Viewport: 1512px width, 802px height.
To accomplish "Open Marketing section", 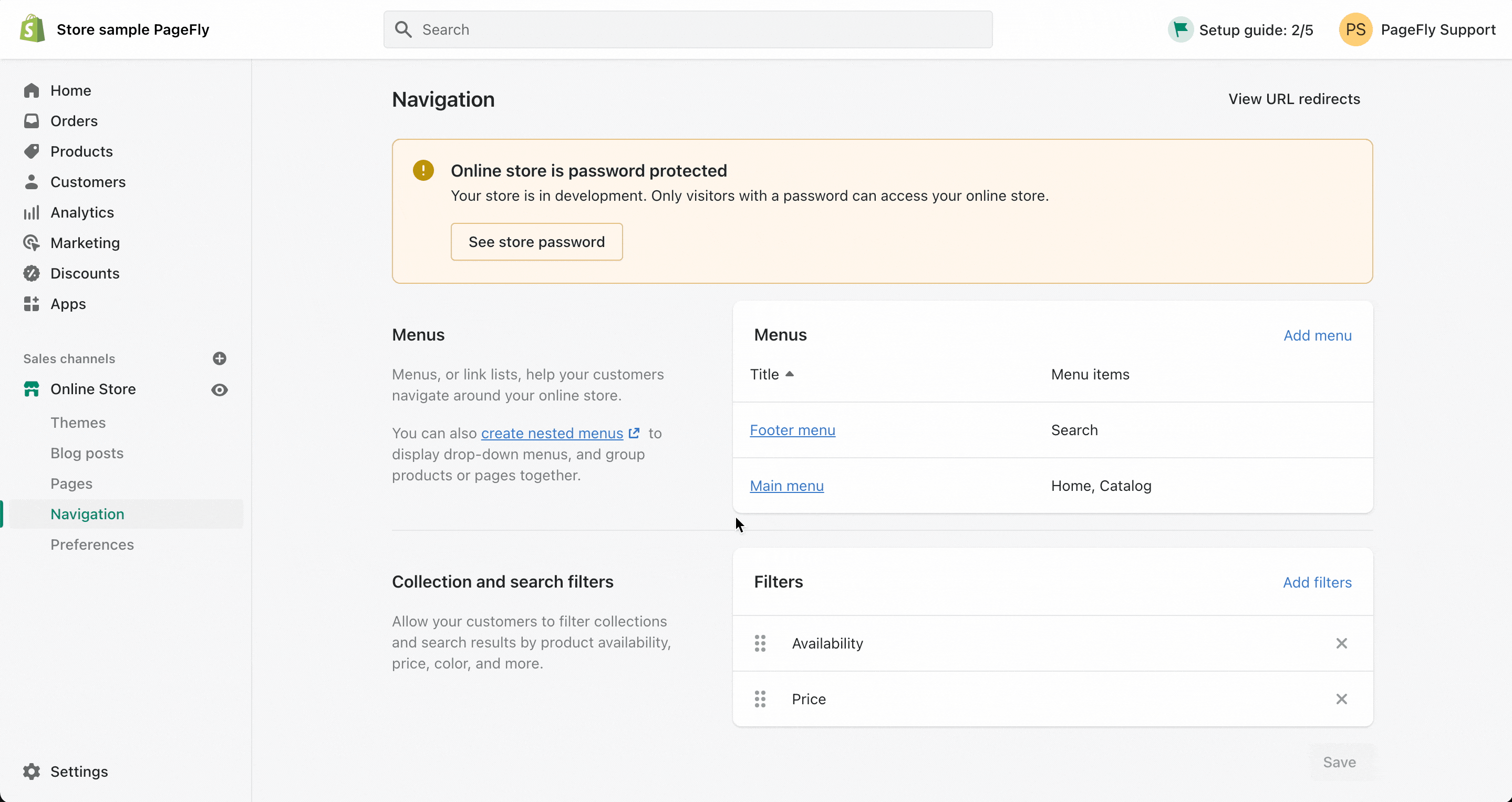I will [x=85, y=243].
